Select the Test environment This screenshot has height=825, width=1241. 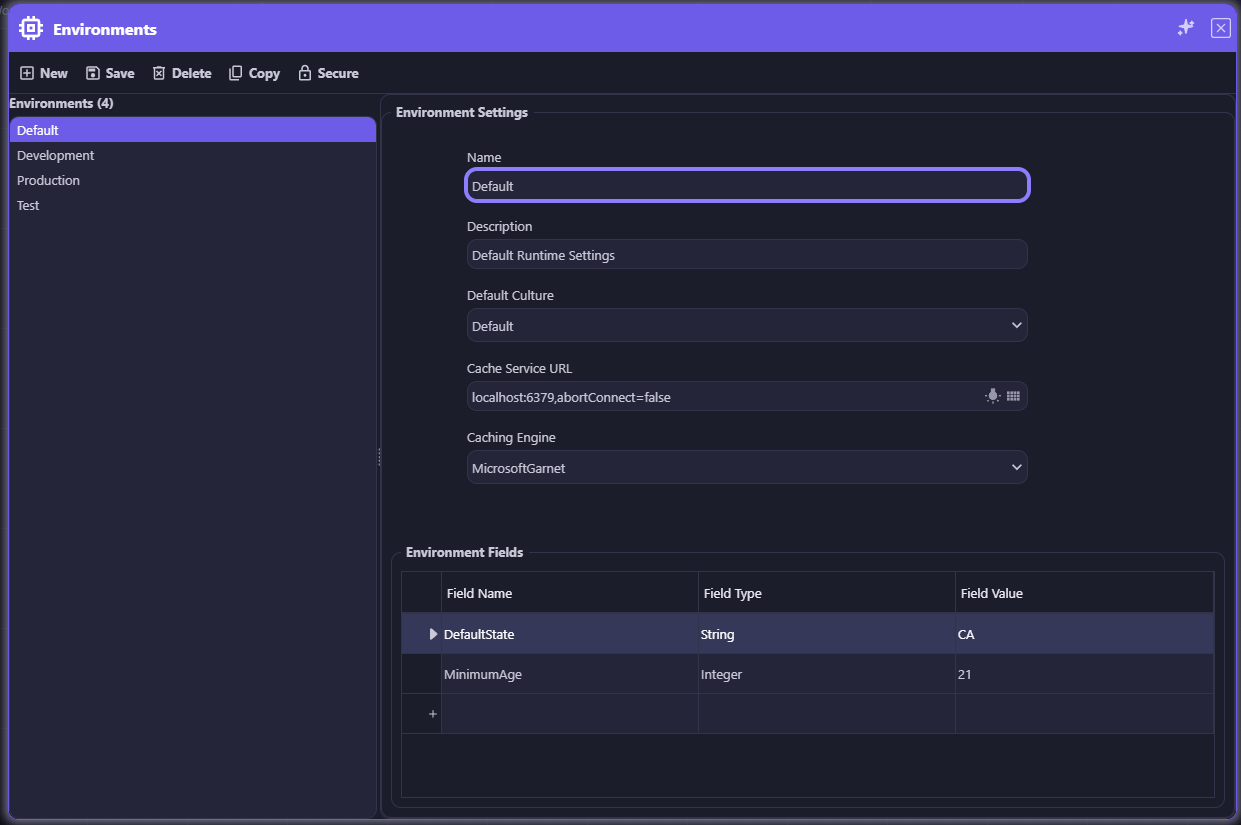point(193,205)
